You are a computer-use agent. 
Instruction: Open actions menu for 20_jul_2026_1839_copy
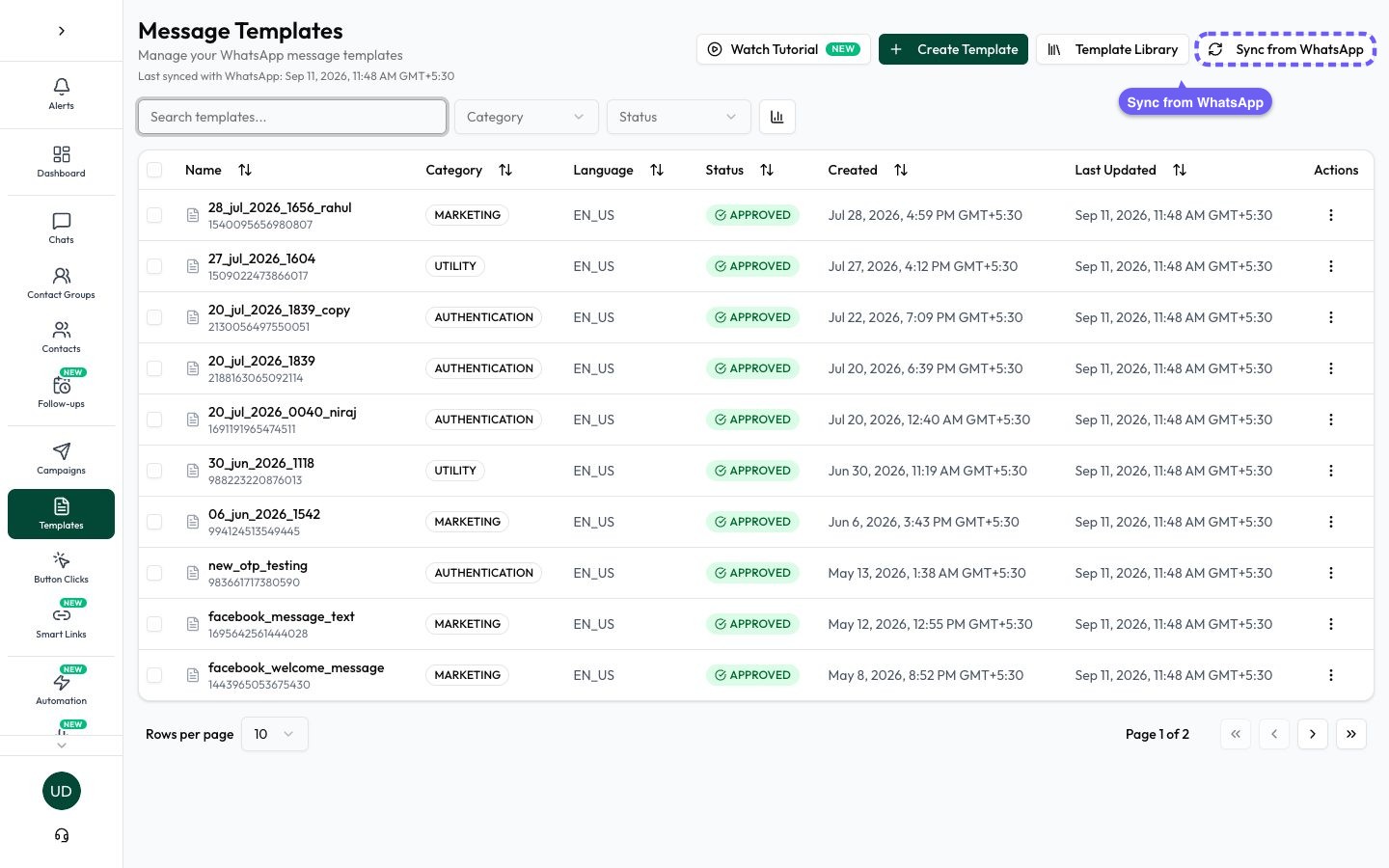click(x=1331, y=317)
